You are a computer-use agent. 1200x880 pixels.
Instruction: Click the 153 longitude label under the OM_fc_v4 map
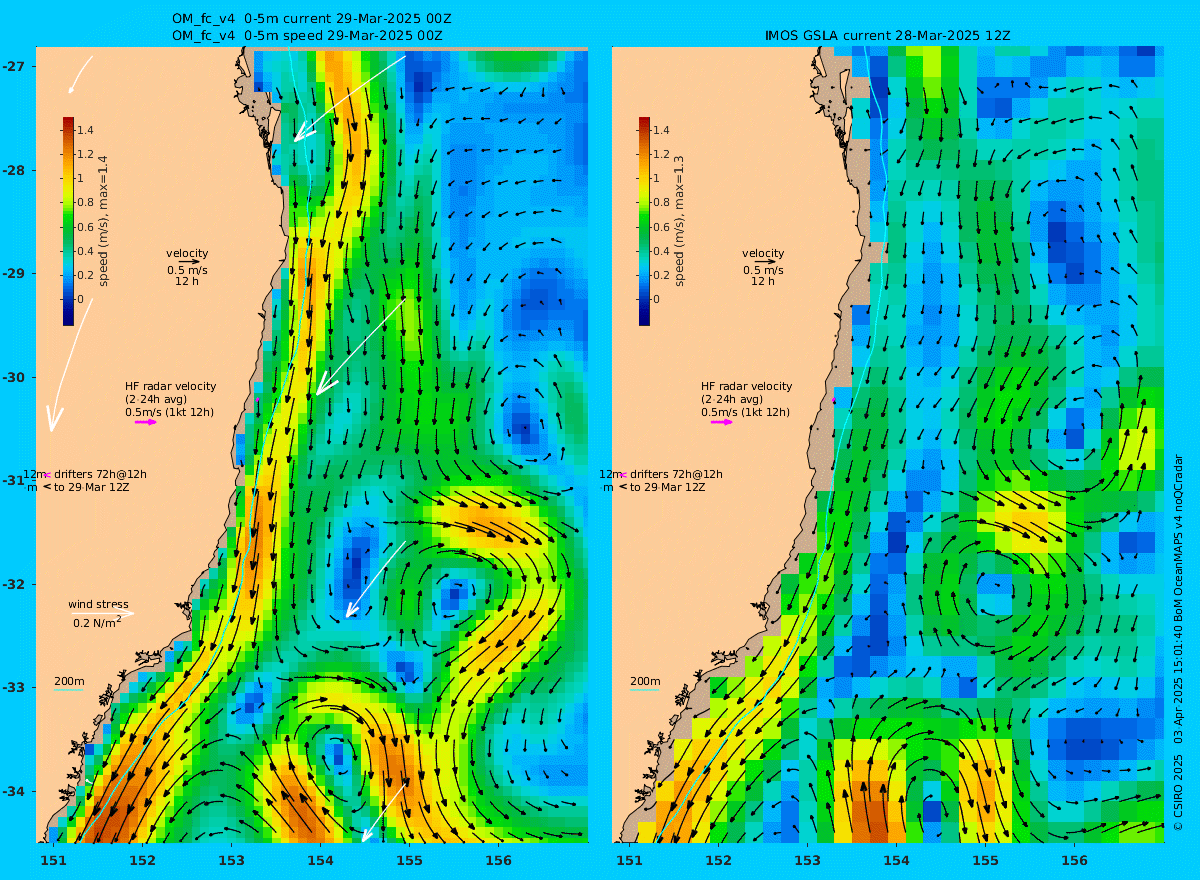coord(231,860)
